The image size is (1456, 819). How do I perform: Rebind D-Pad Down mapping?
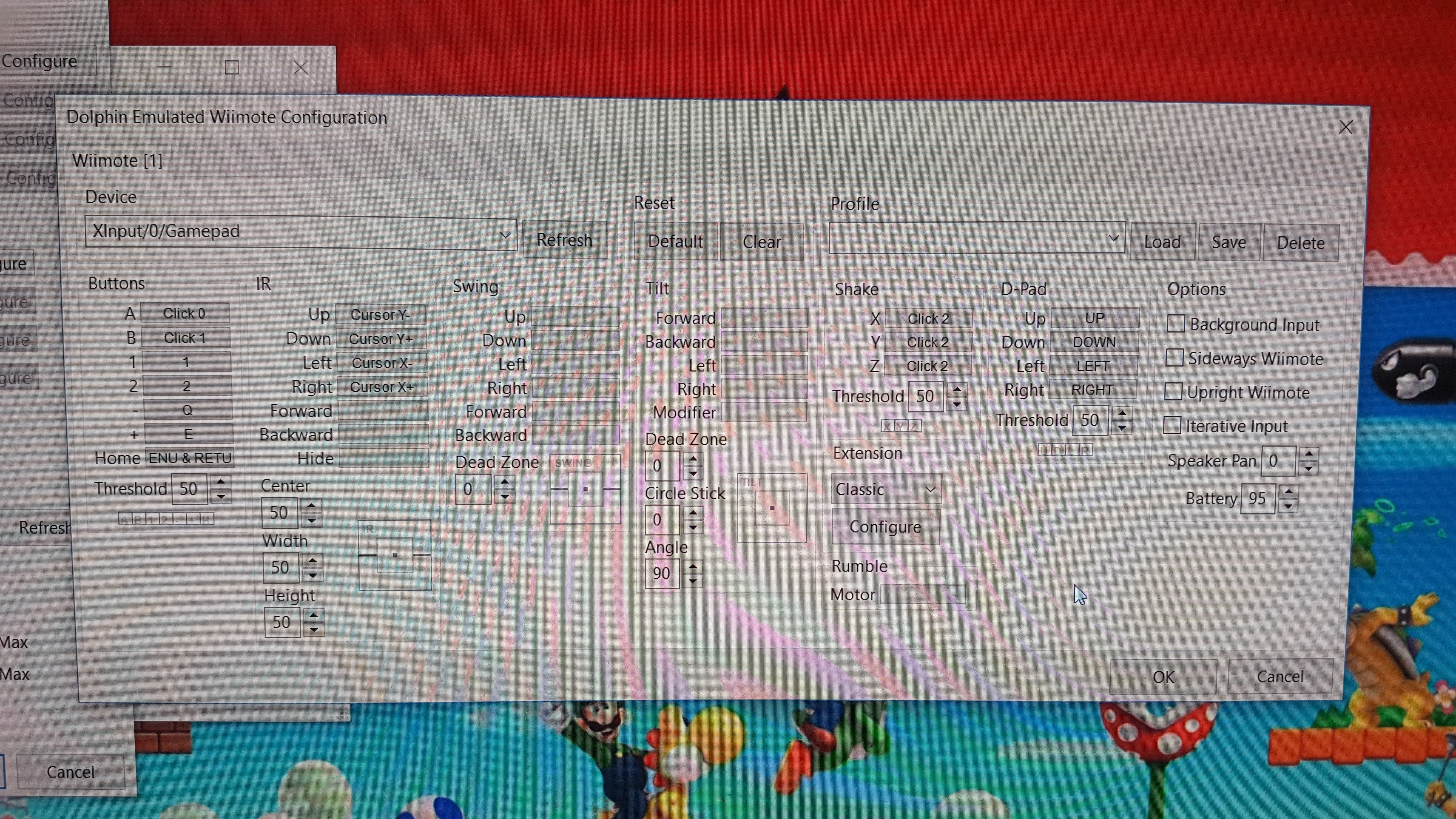1094,342
